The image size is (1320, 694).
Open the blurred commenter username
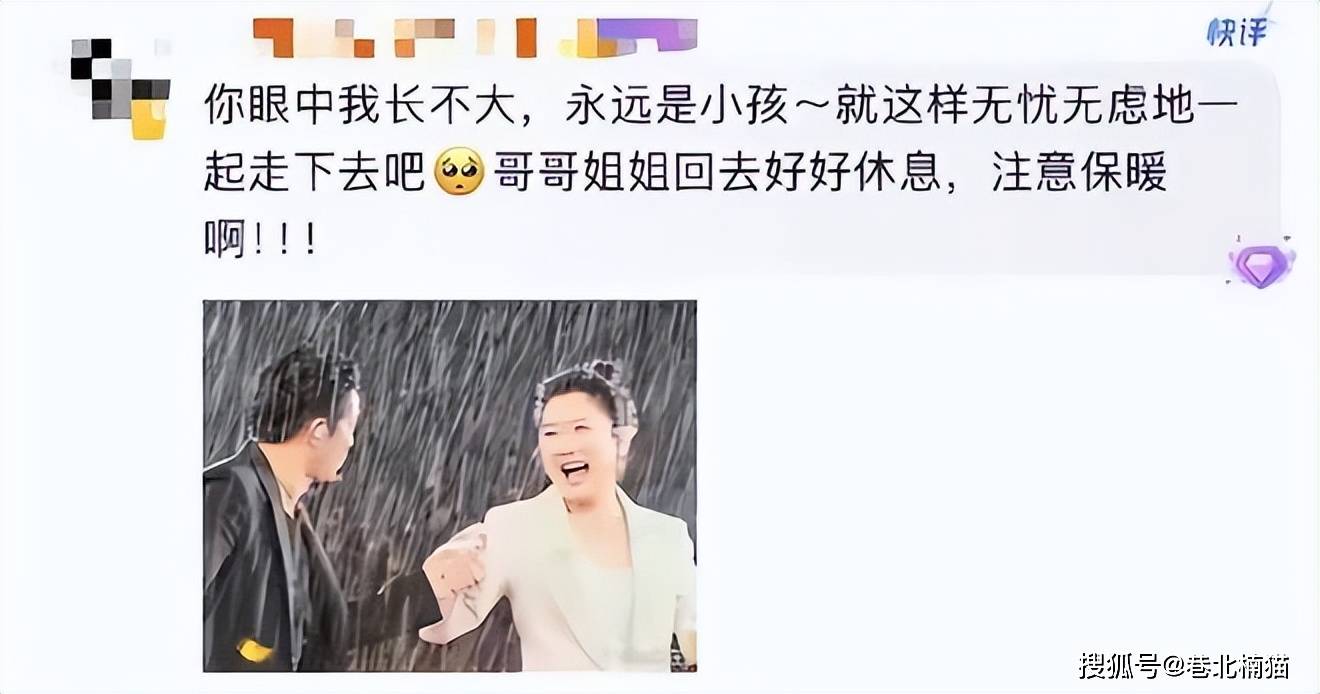(x=475, y=37)
